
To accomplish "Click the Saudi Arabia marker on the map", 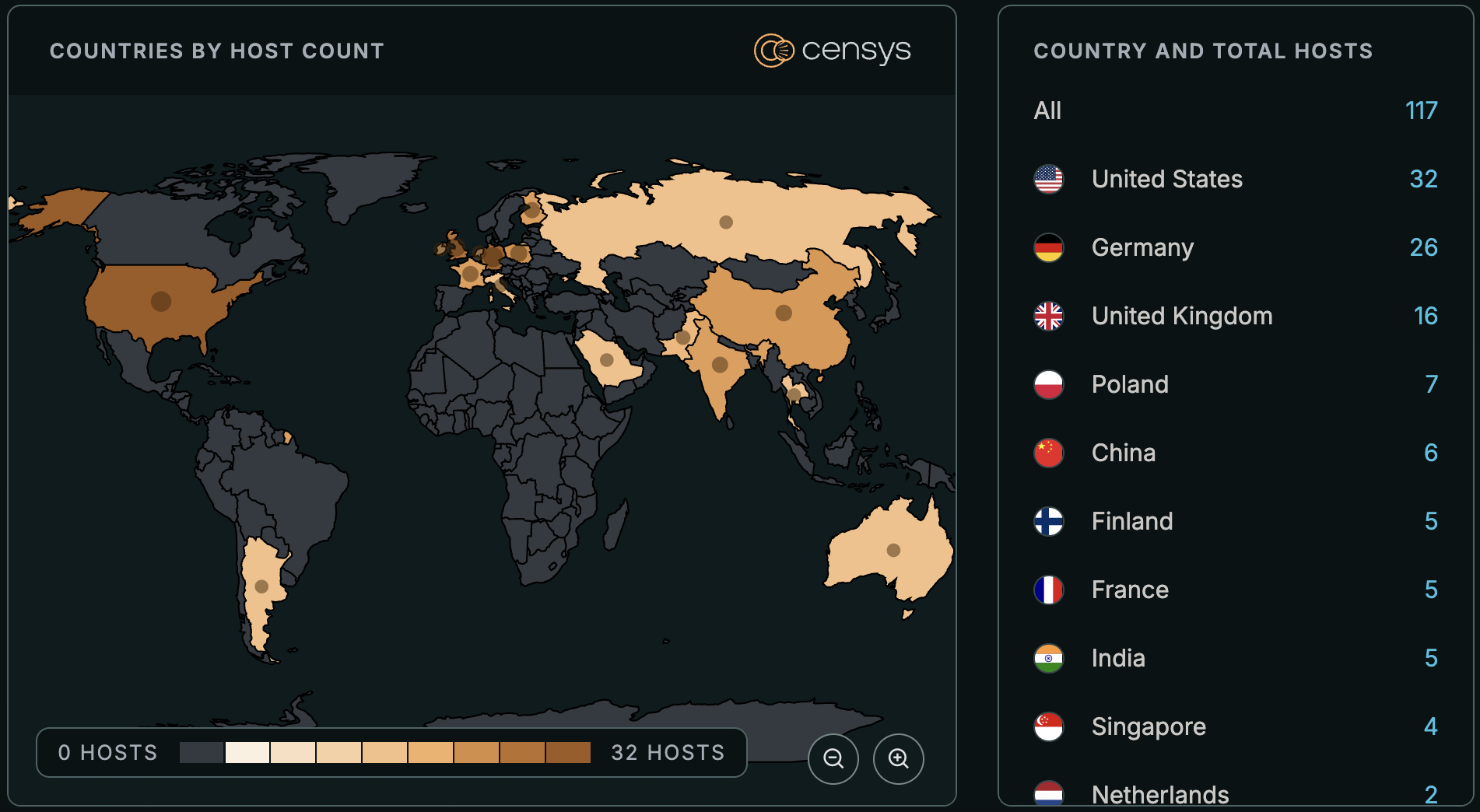I will click(x=607, y=360).
